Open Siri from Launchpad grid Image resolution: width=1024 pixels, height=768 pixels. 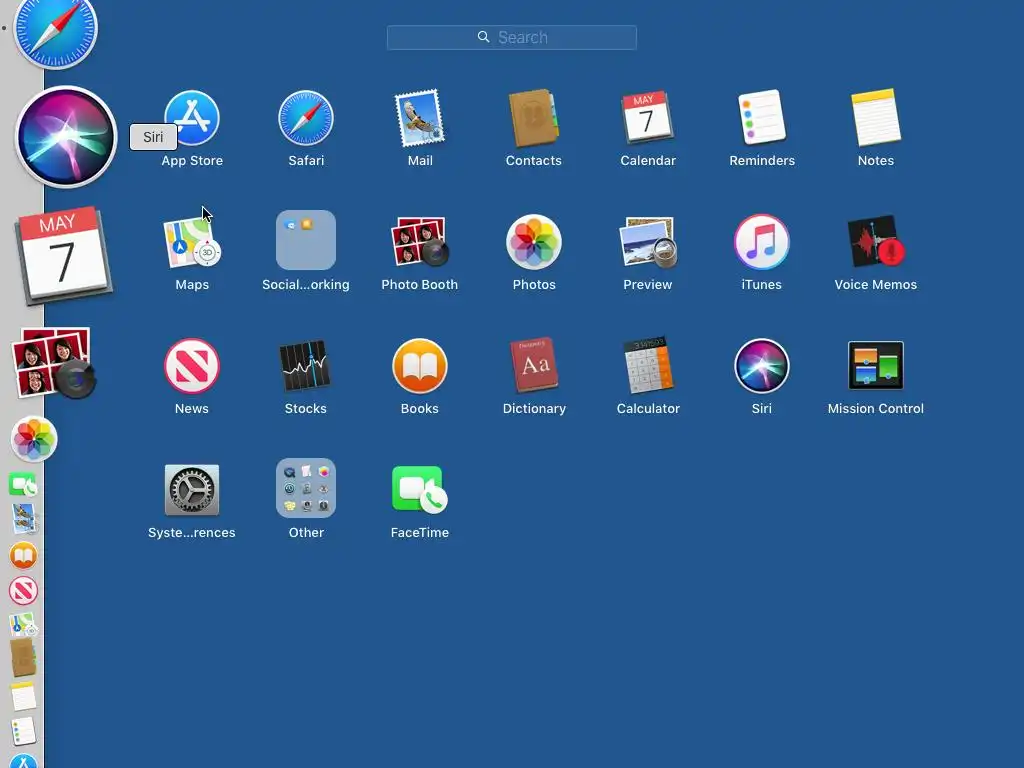[x=761, y=366]
